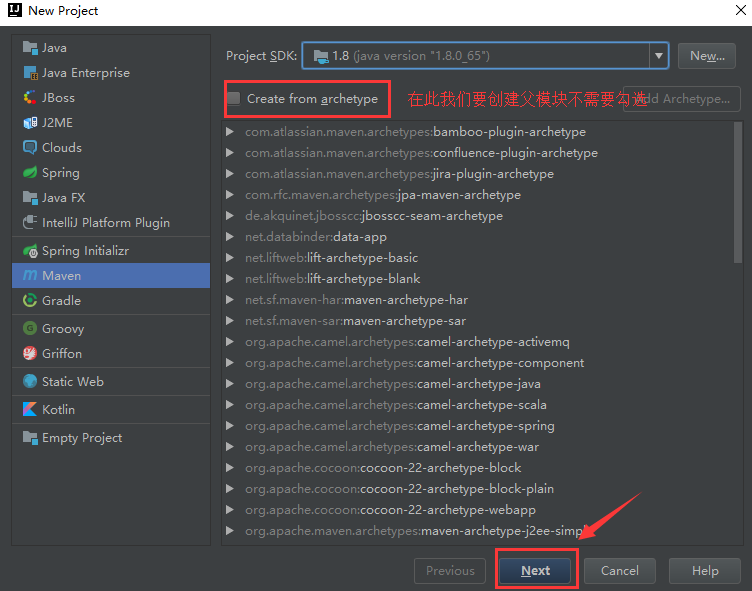
Task: Expand net.databinder data-app entry
Action: click(x=230, y=237)
